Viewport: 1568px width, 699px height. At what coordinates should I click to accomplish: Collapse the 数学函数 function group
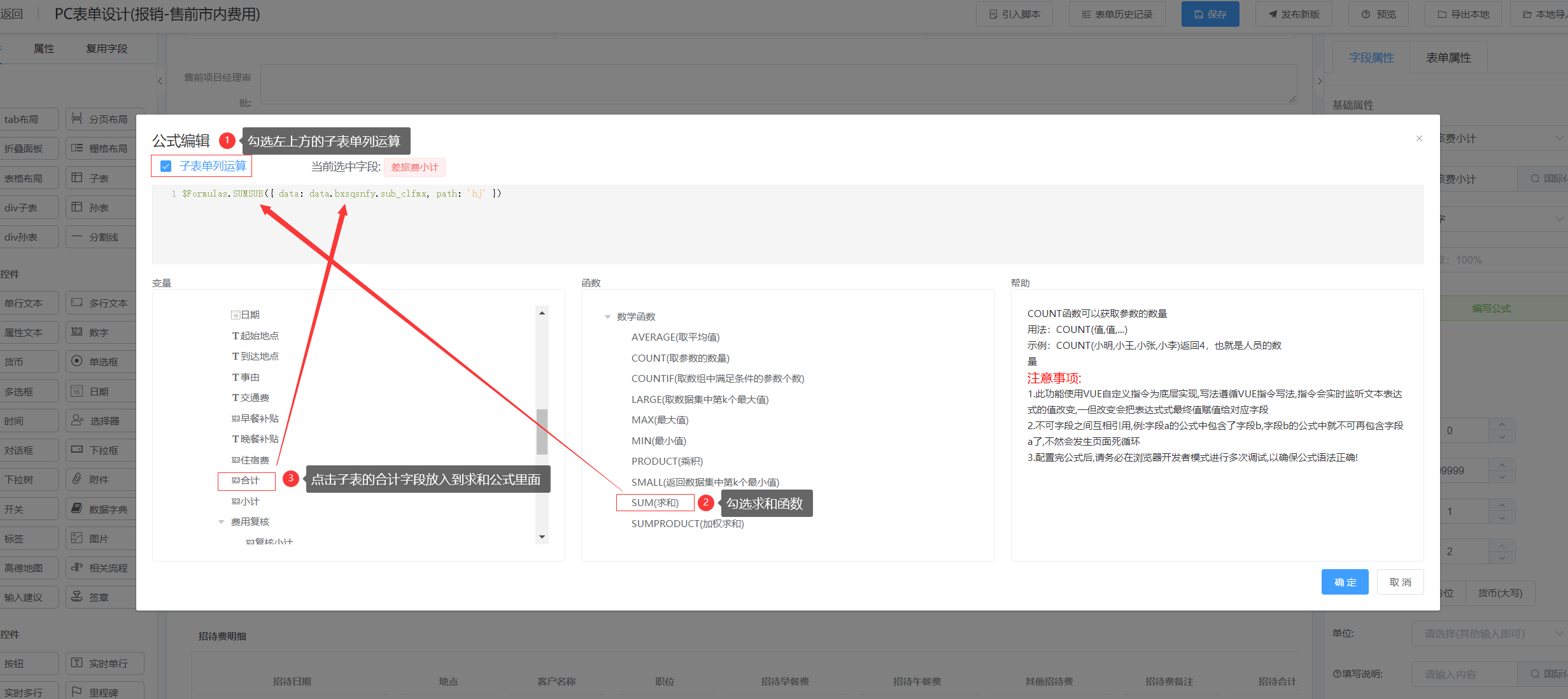(x=607, y=317)
